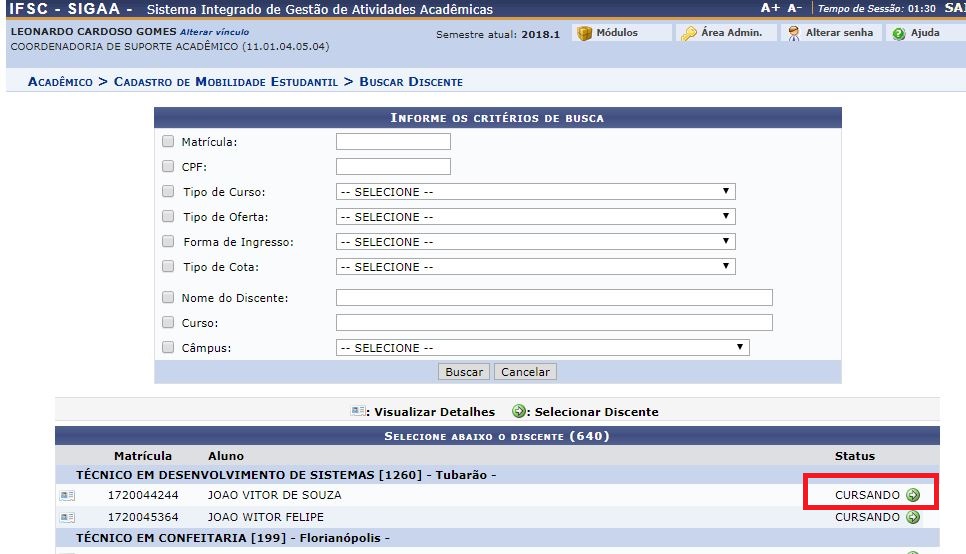
Task: Click the Aluno column header
Action: click(x=226, y=456)
